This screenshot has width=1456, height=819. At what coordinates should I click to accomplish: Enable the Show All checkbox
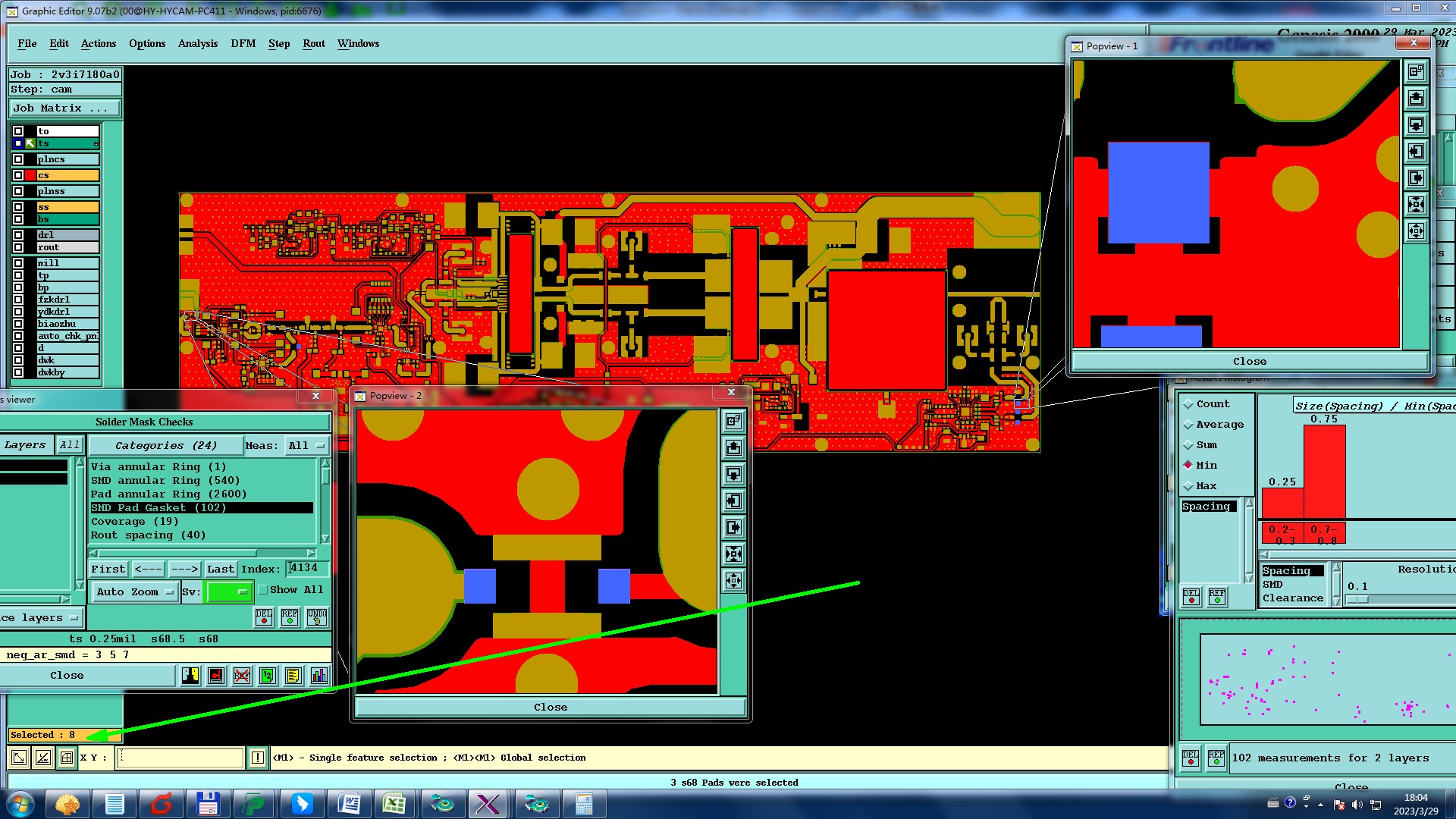263,590
